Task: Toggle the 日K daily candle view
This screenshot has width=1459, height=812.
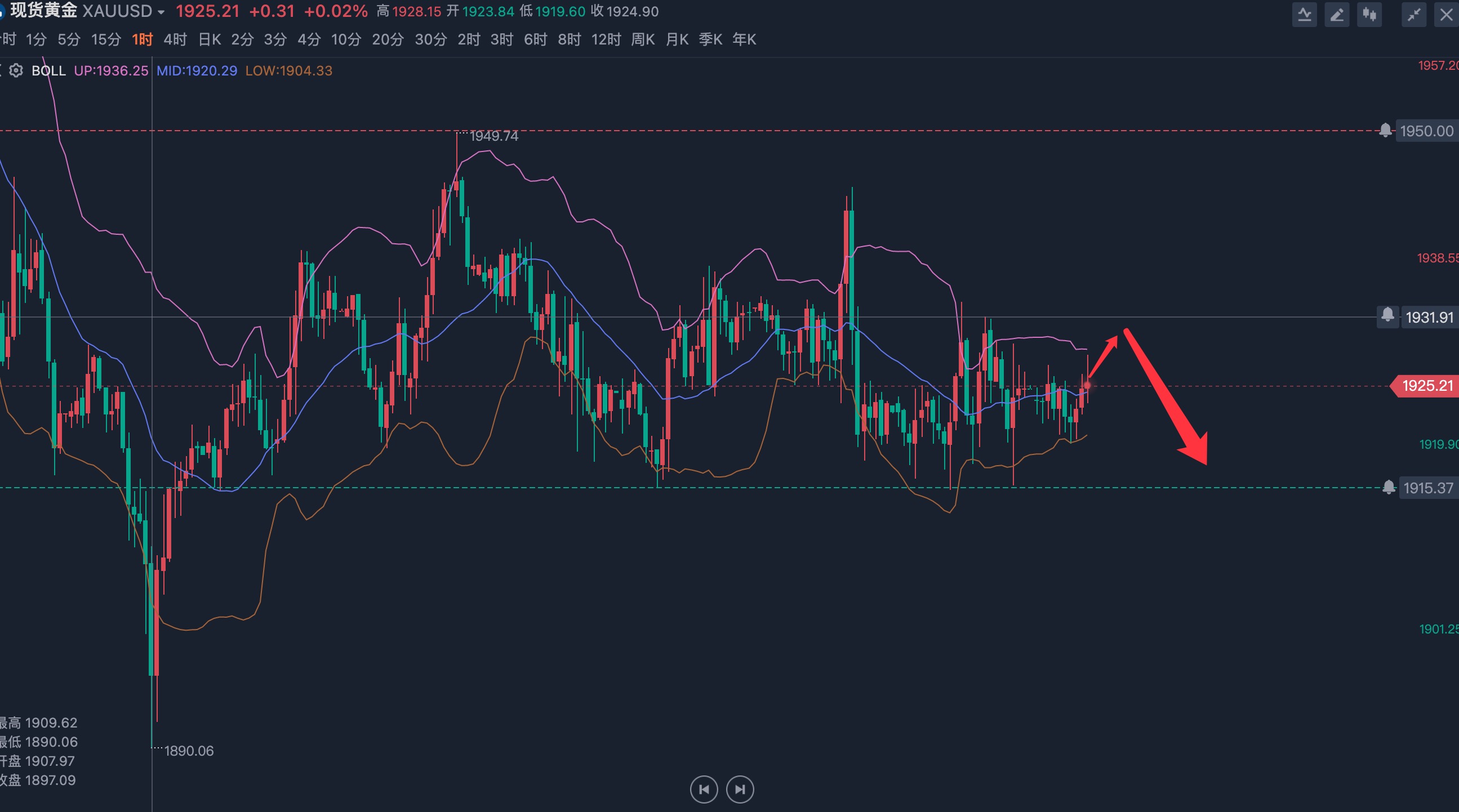Action: coord(208,39)
